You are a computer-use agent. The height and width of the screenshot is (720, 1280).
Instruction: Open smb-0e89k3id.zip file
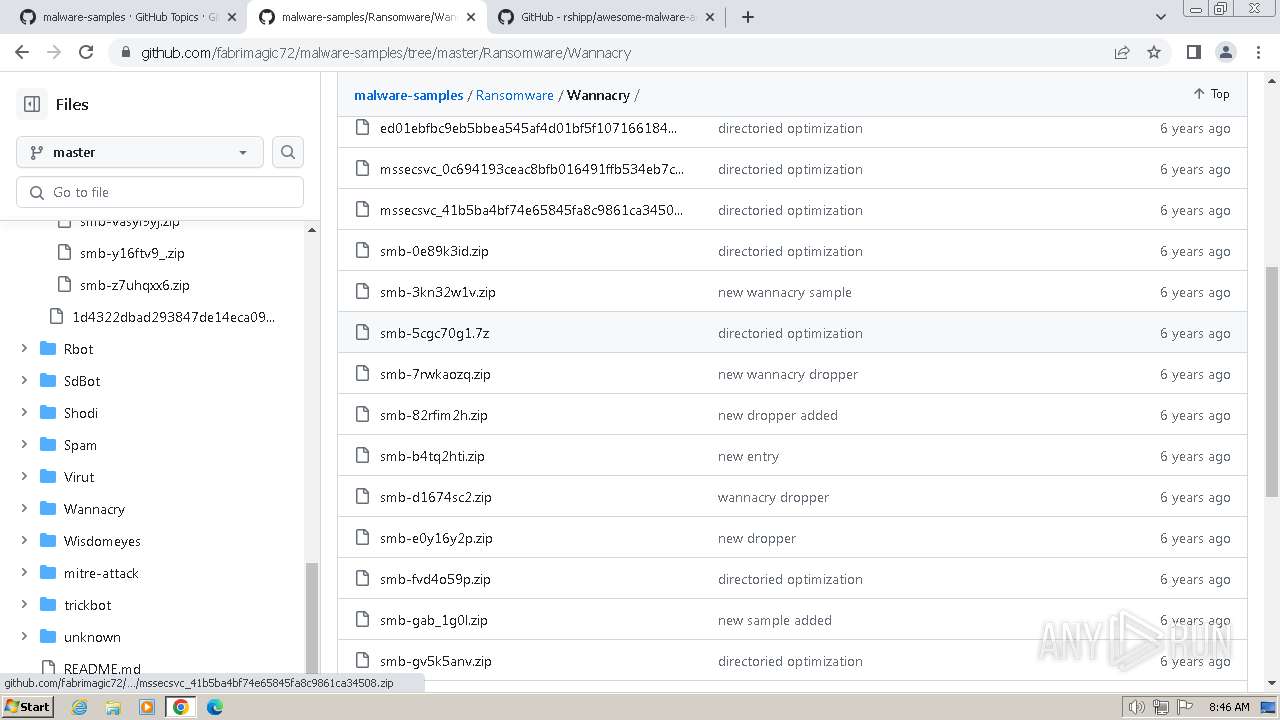coord(434,251)
